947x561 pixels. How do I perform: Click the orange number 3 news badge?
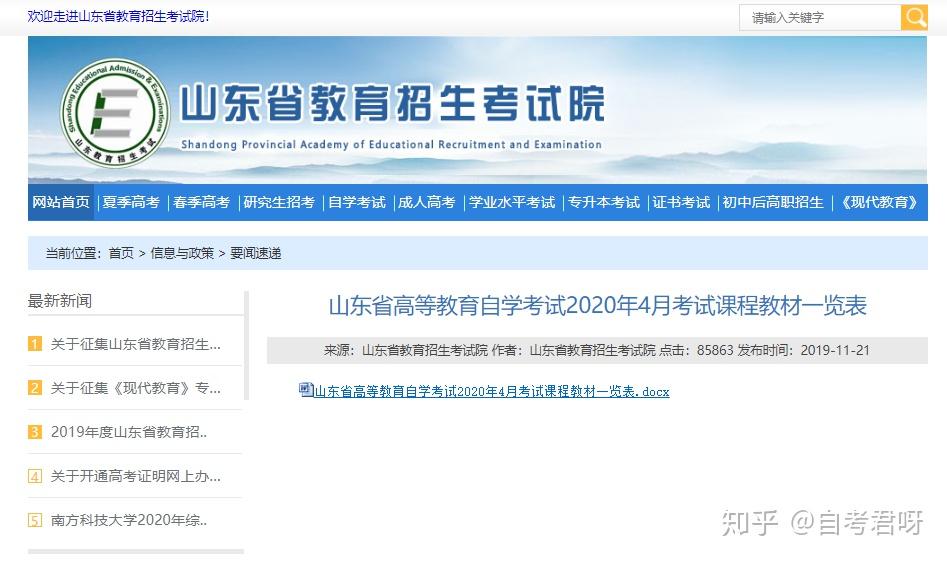pos(35,432)
